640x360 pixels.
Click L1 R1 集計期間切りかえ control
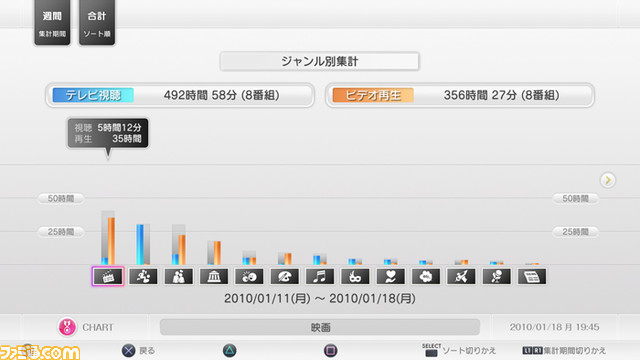564,351
